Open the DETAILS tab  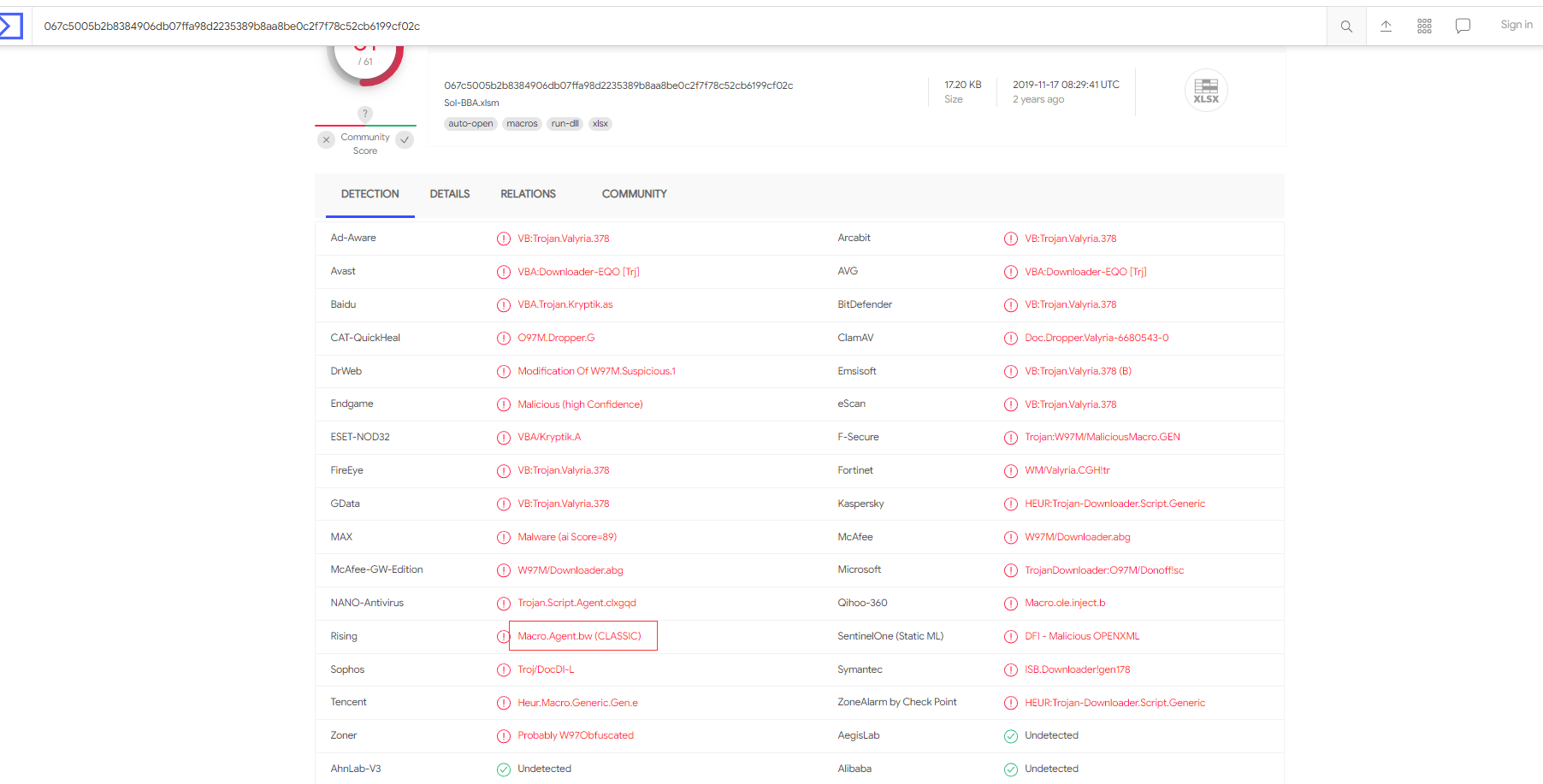(x=450, y=194)
